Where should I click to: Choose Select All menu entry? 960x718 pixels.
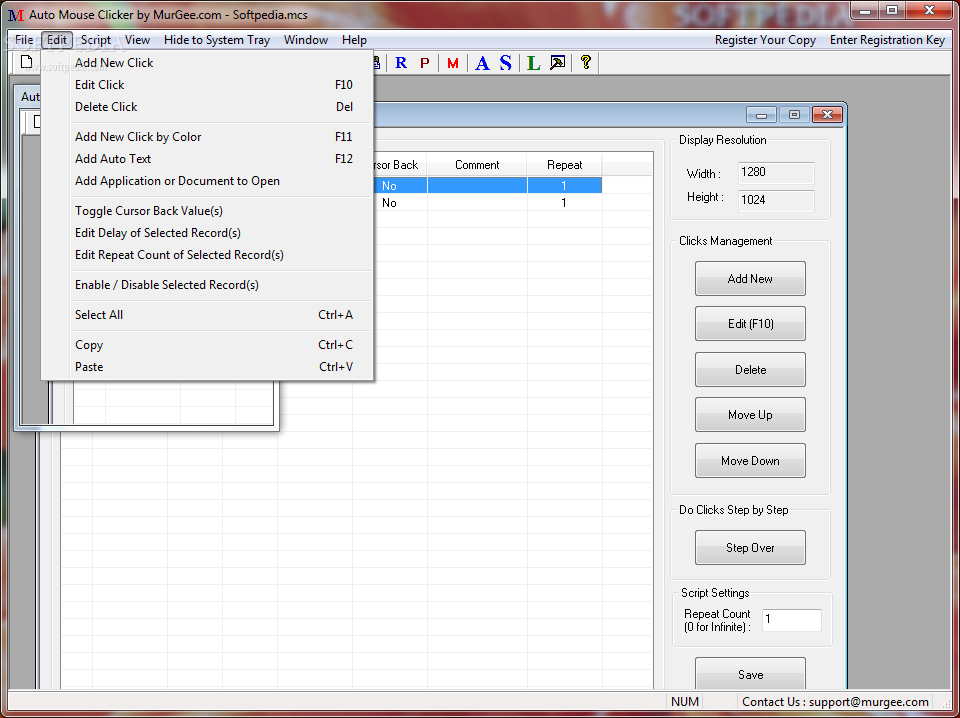coord(208,315)
